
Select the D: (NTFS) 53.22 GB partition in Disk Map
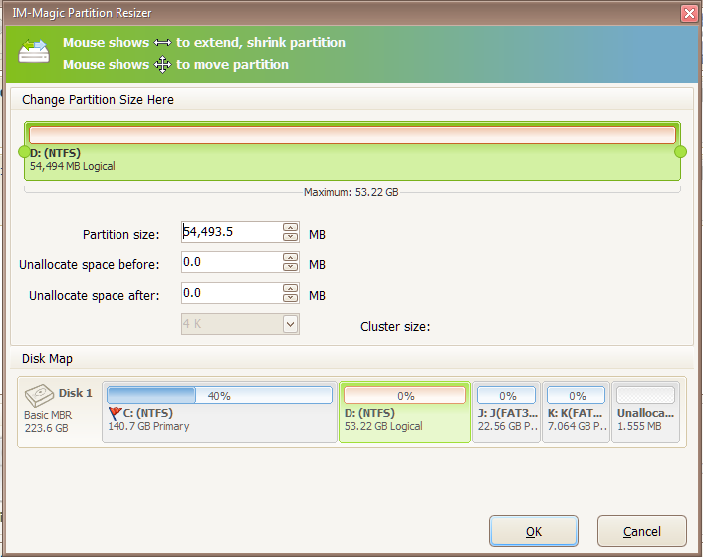click(x=405, y=412)
